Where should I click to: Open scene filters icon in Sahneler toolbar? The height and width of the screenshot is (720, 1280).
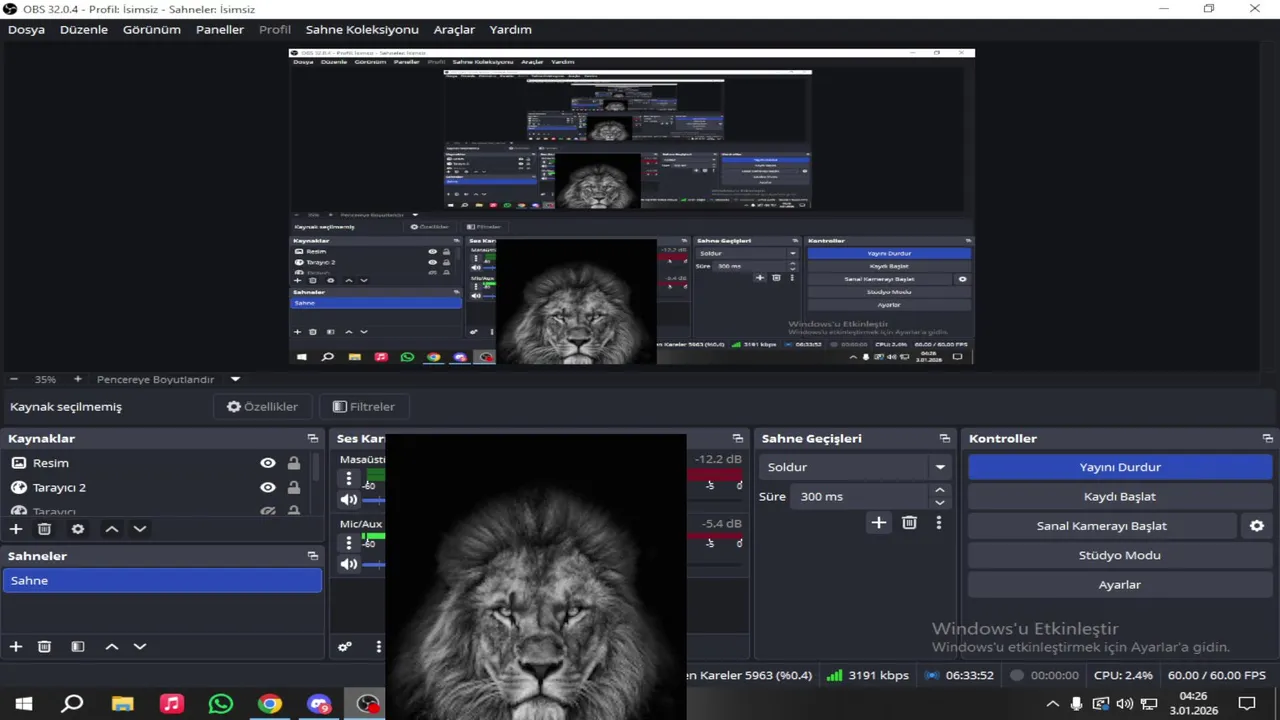coord(78,647)
